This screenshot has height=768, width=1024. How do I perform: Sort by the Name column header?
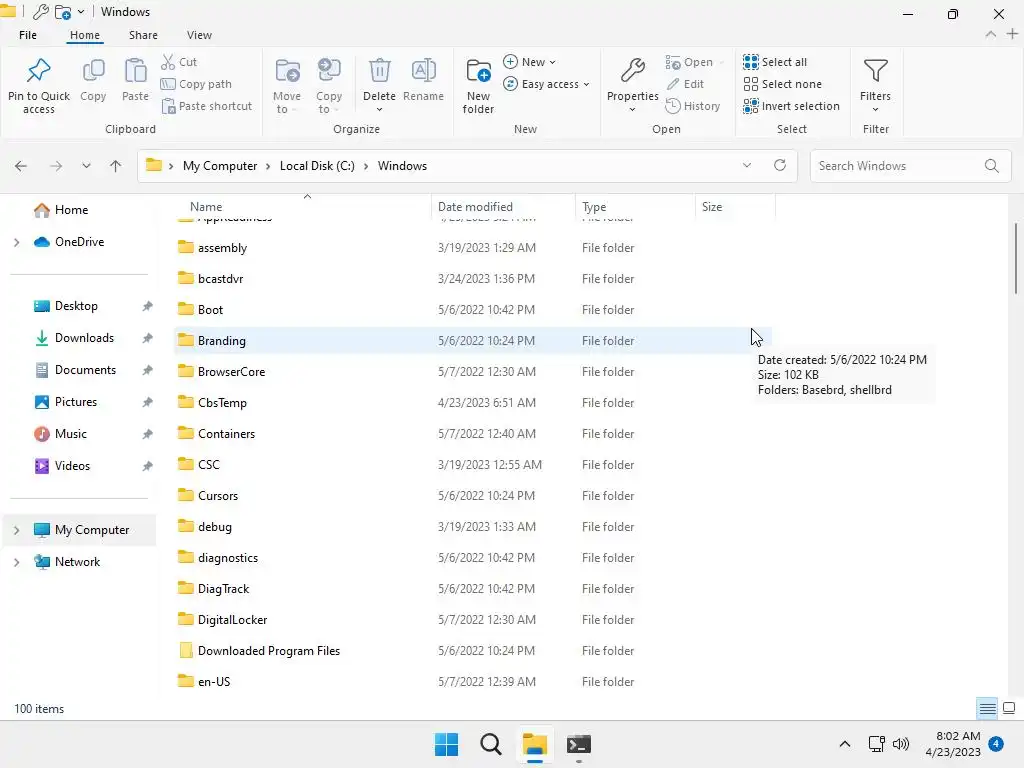(302, 206)
